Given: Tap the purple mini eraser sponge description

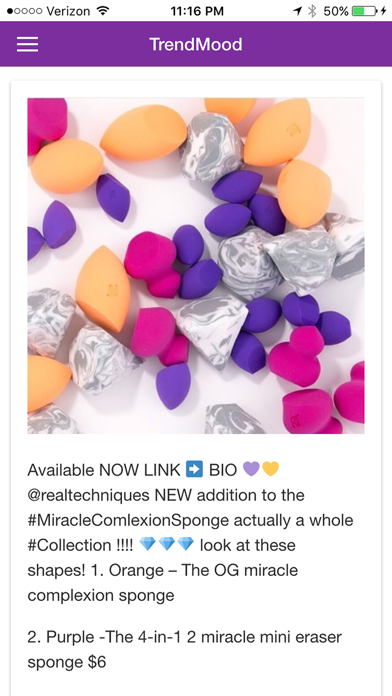Looking at the screenshot, I should [185, 650].
